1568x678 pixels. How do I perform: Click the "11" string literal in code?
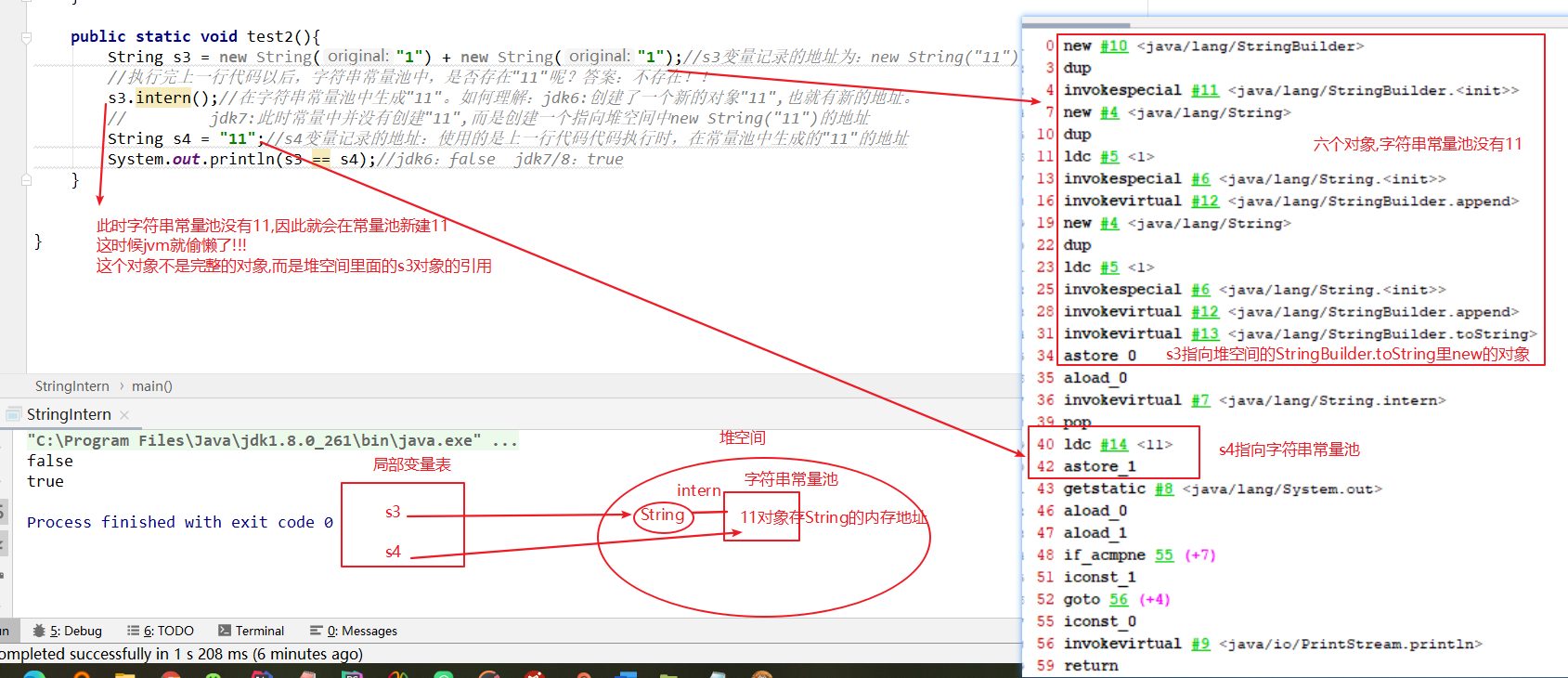point(238,138)
